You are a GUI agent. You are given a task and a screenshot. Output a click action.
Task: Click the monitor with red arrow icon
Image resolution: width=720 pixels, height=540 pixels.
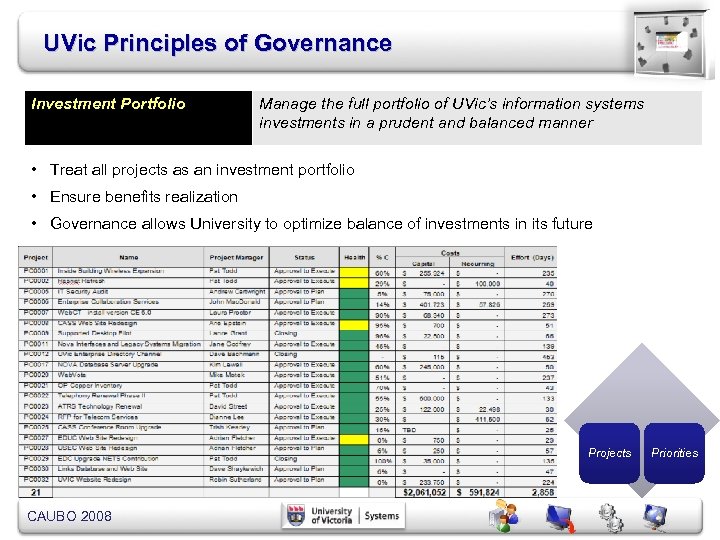click(561, 518)
